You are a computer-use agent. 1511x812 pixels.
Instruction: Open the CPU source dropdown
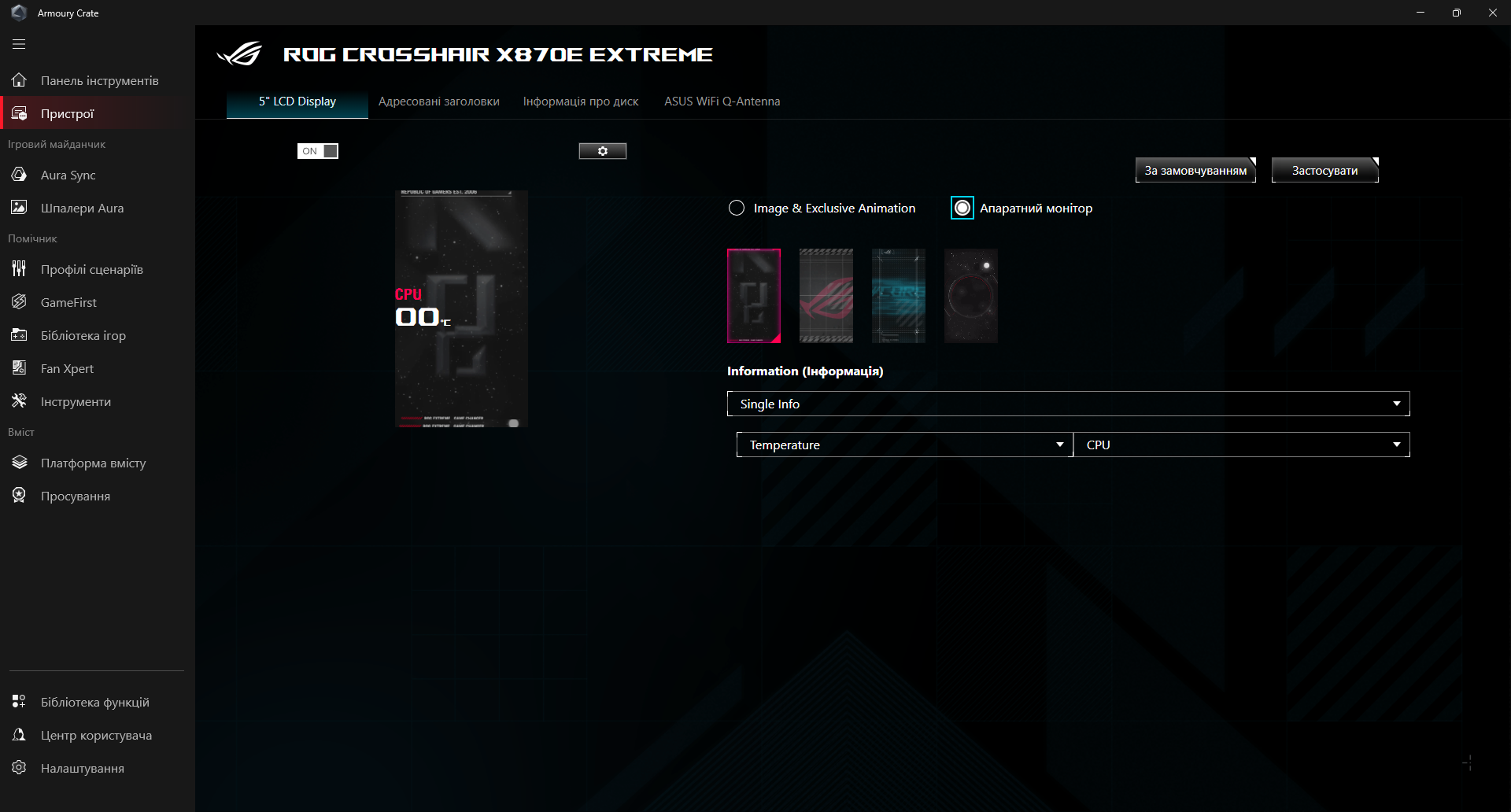1242,445
